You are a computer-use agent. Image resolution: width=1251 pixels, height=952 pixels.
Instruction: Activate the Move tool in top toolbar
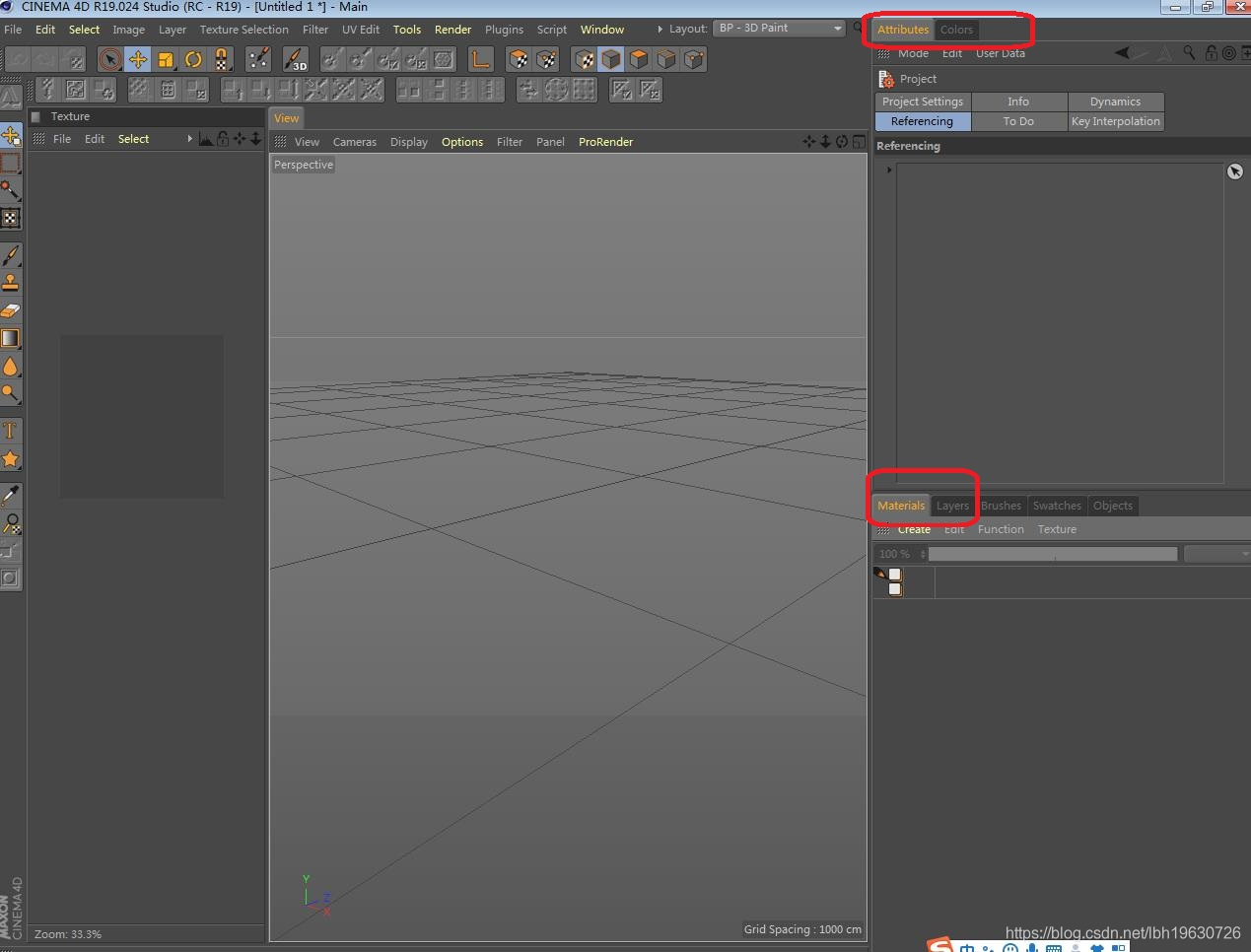click(138, 60)
